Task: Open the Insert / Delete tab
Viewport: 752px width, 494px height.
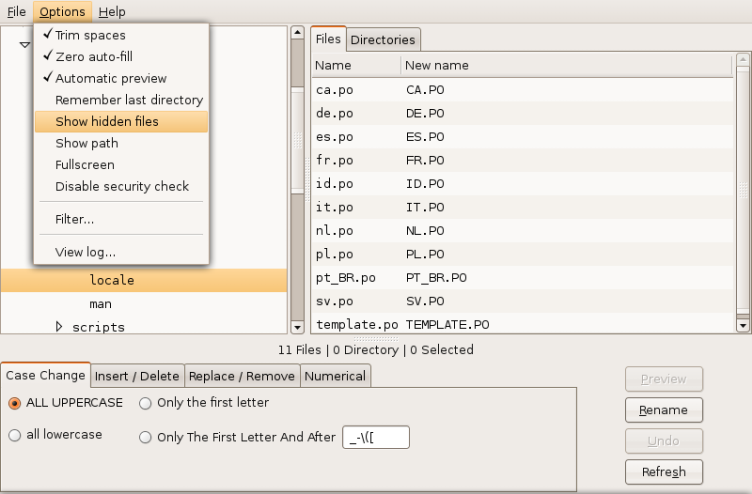Action: pyautogui.click(x=138, y=376)
